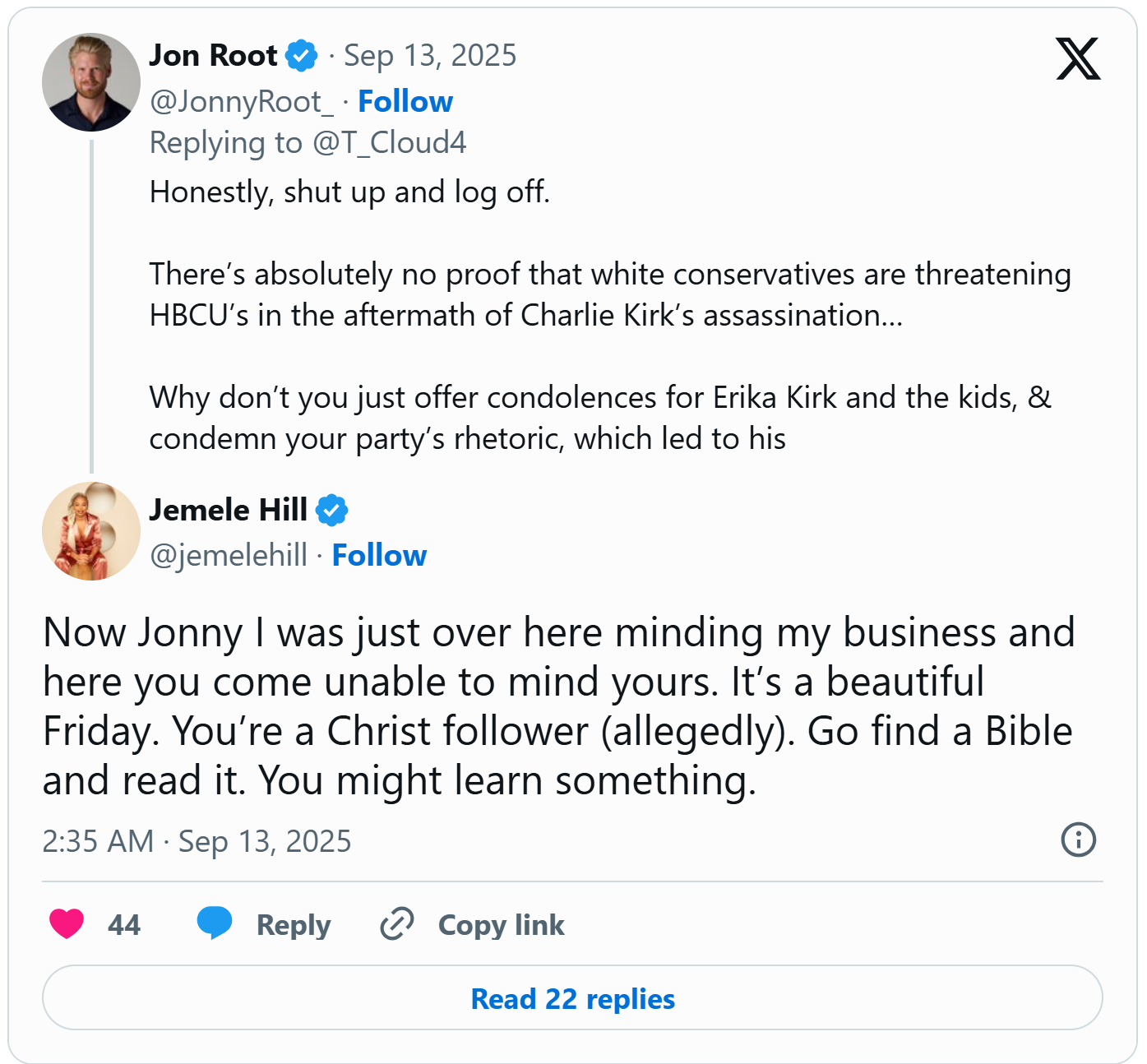Like the tweet with heart icon
Image resolution: width=1147 pixels, height=1064 pixels.
coord(67,924)
